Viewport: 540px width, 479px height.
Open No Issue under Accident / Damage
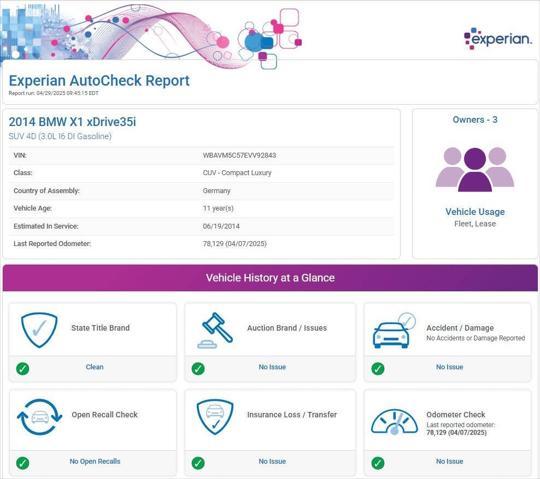click(x=449, y=367)
